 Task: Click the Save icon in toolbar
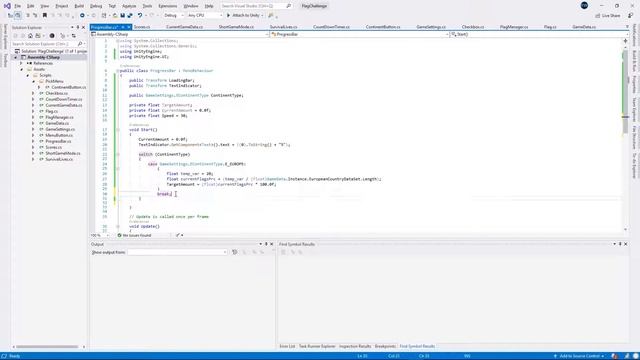(x=122, y=16)
